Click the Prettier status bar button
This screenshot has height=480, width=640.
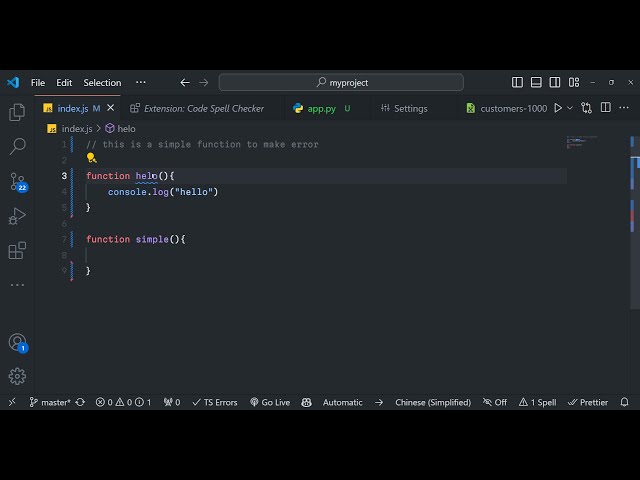tap(588, 402)
